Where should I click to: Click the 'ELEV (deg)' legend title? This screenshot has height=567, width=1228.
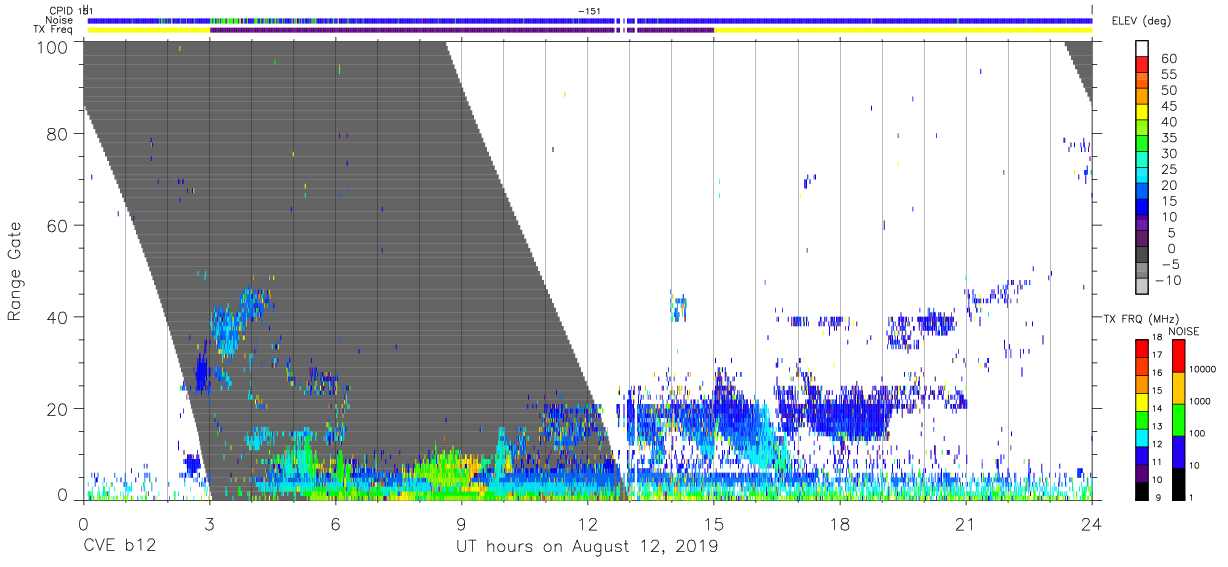pos(1141,22)
